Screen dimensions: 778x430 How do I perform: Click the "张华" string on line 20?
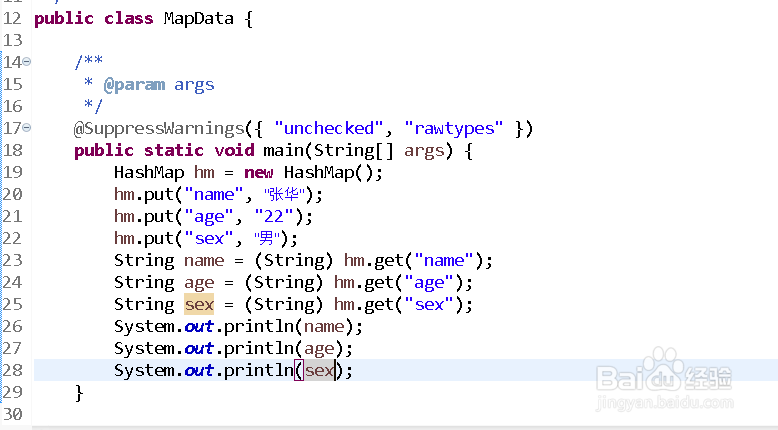[284, 194]
